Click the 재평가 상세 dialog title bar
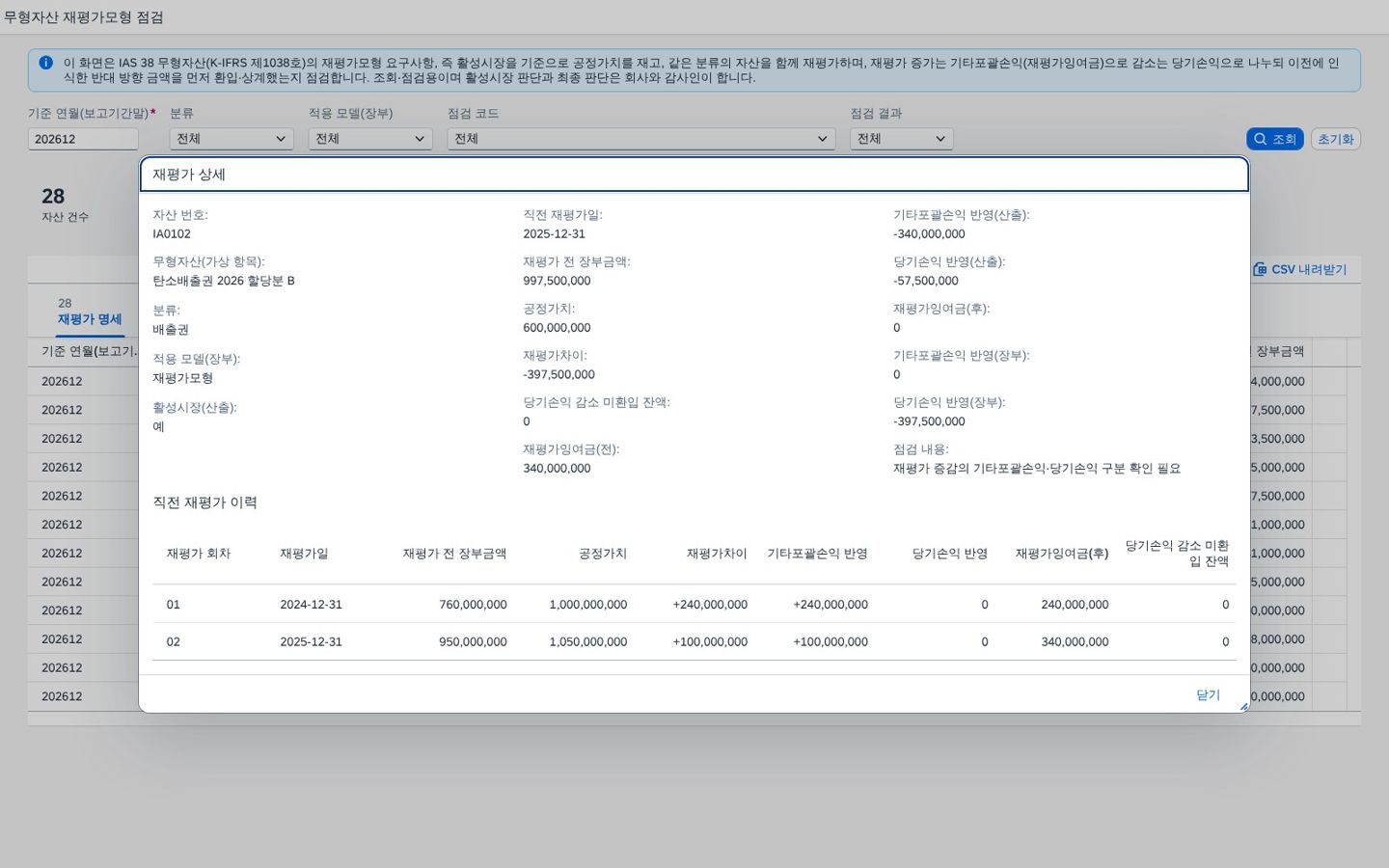The image size is (1389, 868). pos(694,175)
